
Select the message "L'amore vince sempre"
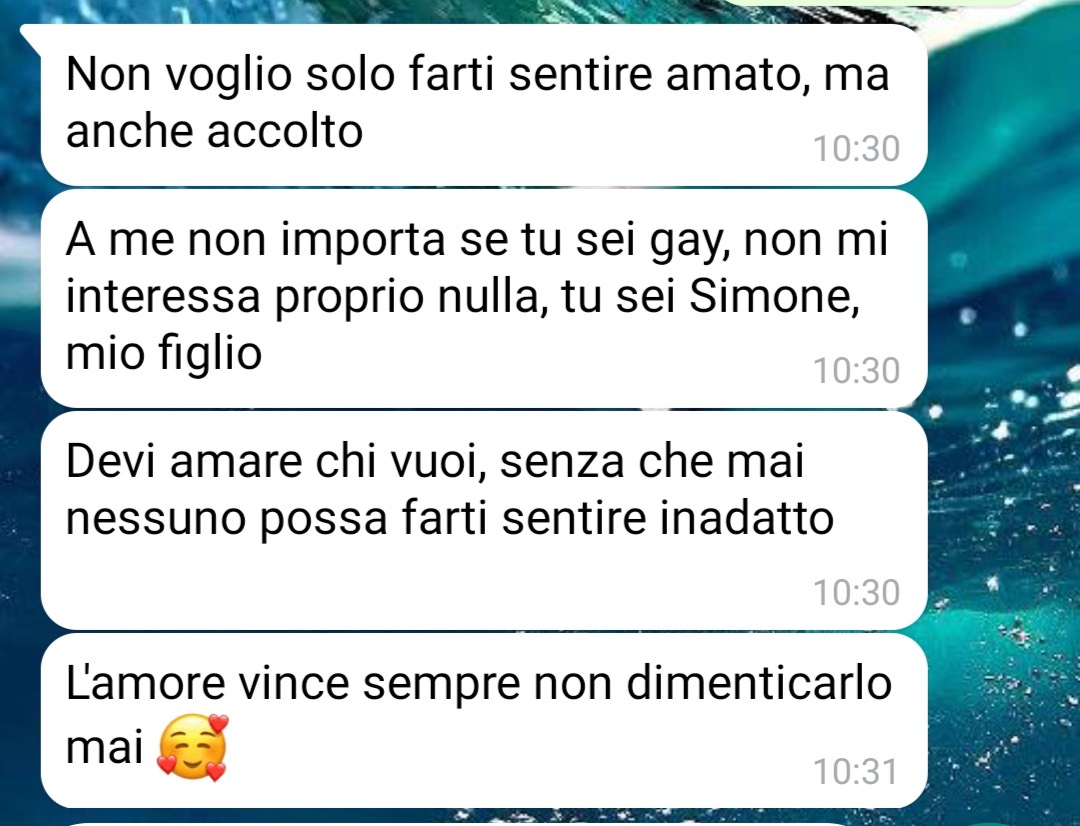[484, 721]
